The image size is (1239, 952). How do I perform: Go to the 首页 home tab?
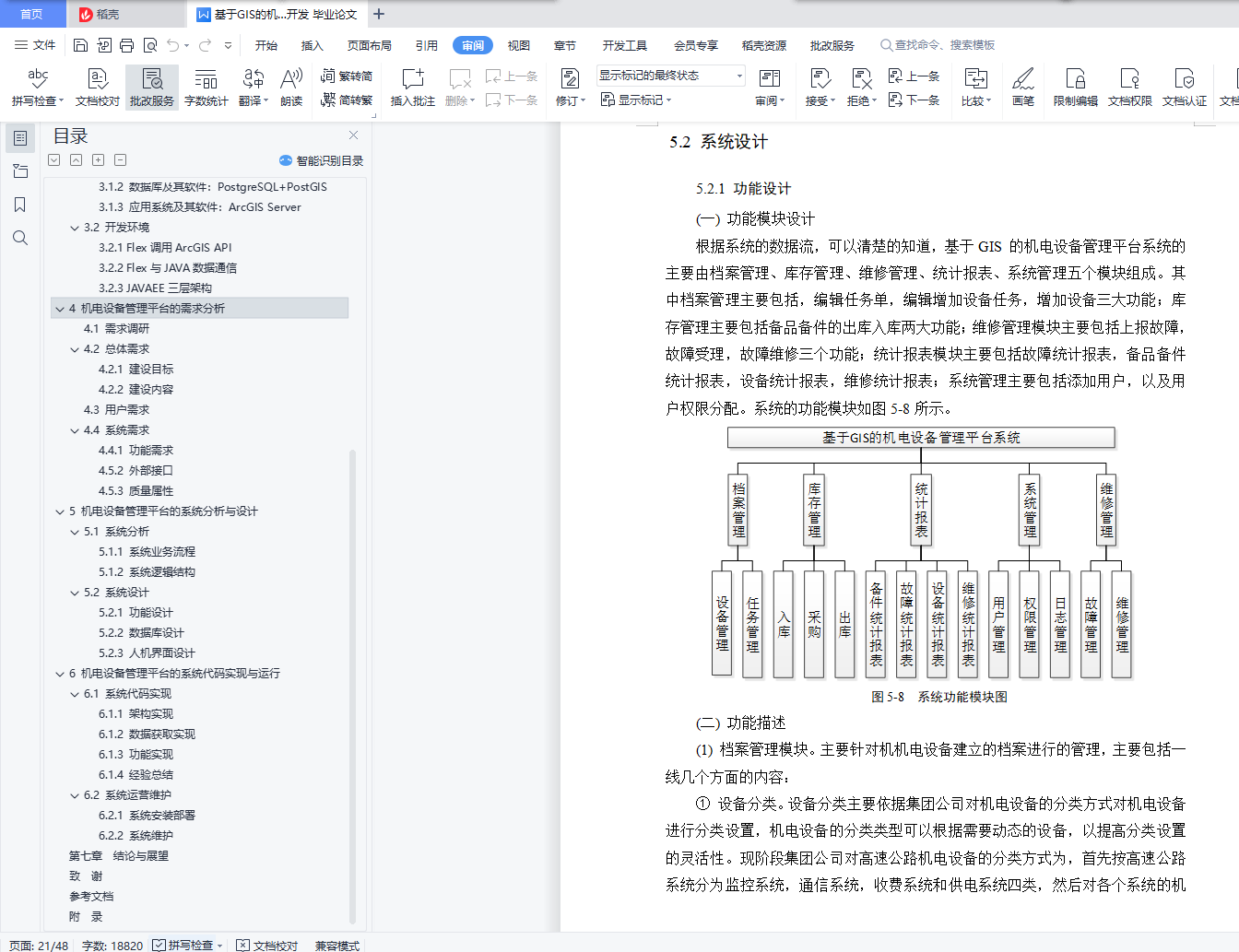coord(32,14)
